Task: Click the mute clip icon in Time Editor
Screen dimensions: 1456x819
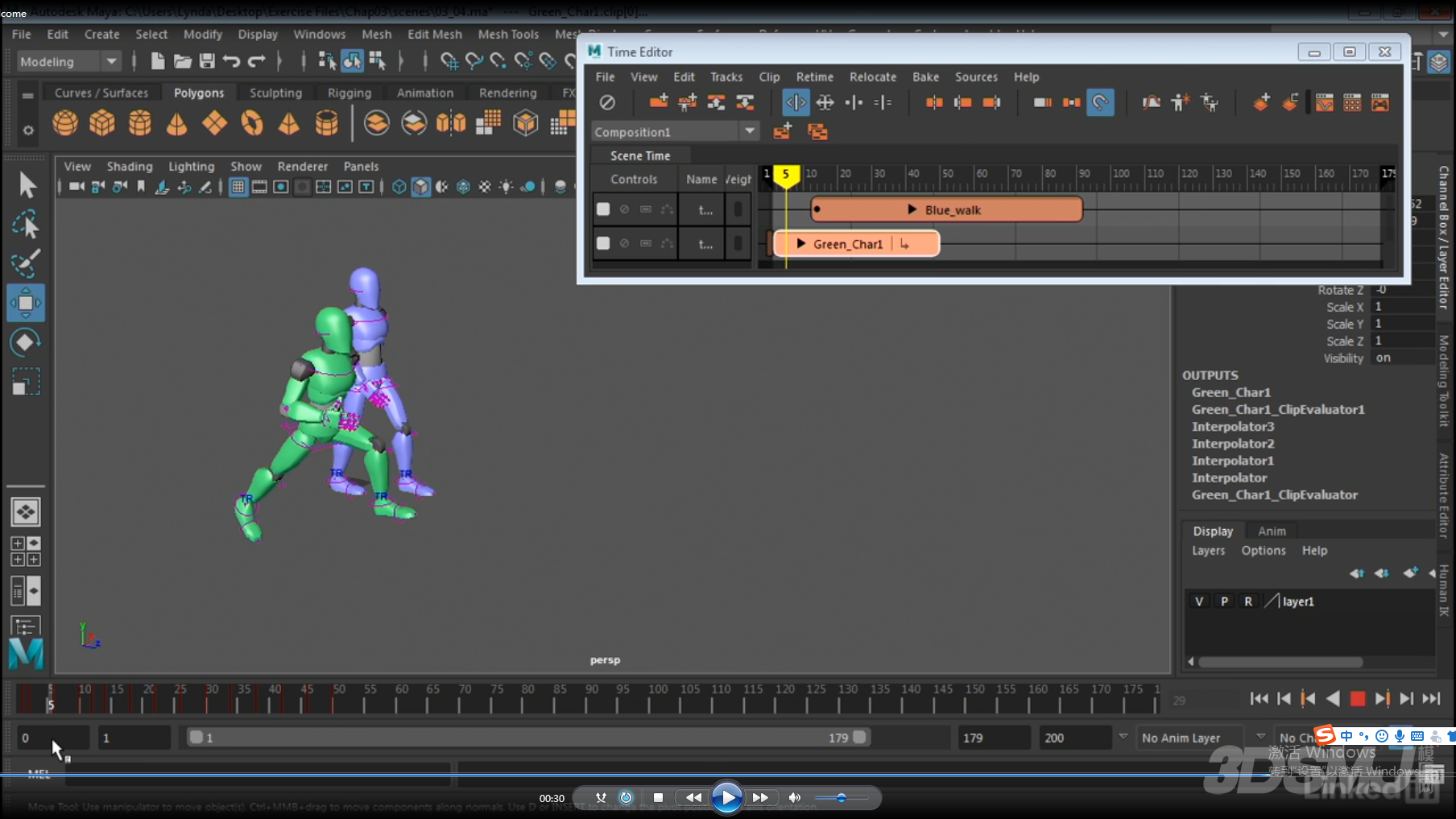Action: point(607,102)
